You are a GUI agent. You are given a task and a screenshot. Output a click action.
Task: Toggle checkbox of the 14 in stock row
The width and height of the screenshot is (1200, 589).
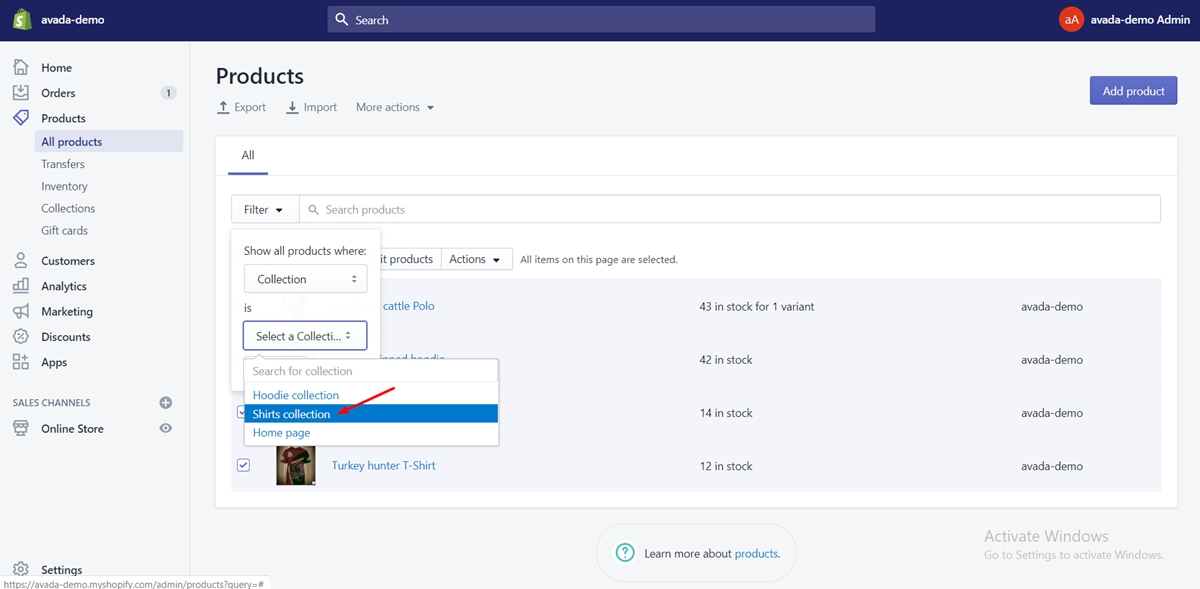tap(241, 412)
